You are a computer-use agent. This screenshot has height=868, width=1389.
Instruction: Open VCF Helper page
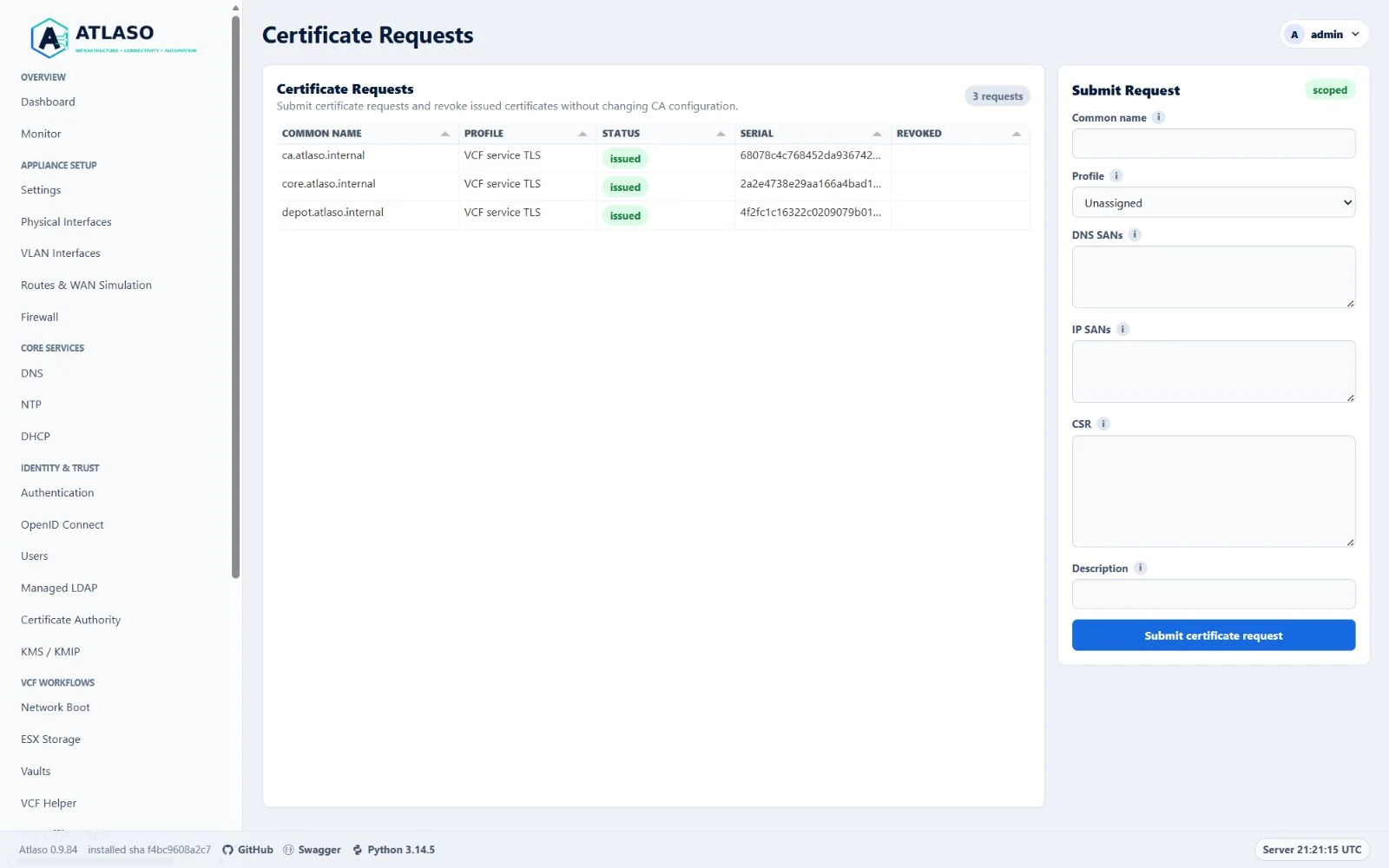click(x=49, y=803)
